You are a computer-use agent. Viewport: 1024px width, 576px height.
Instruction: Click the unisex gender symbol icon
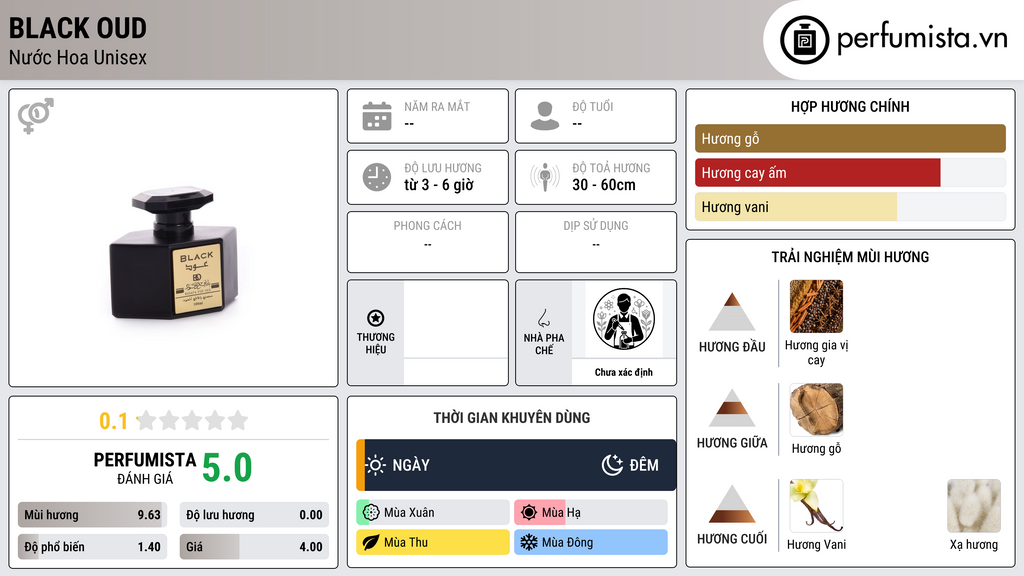36,116
